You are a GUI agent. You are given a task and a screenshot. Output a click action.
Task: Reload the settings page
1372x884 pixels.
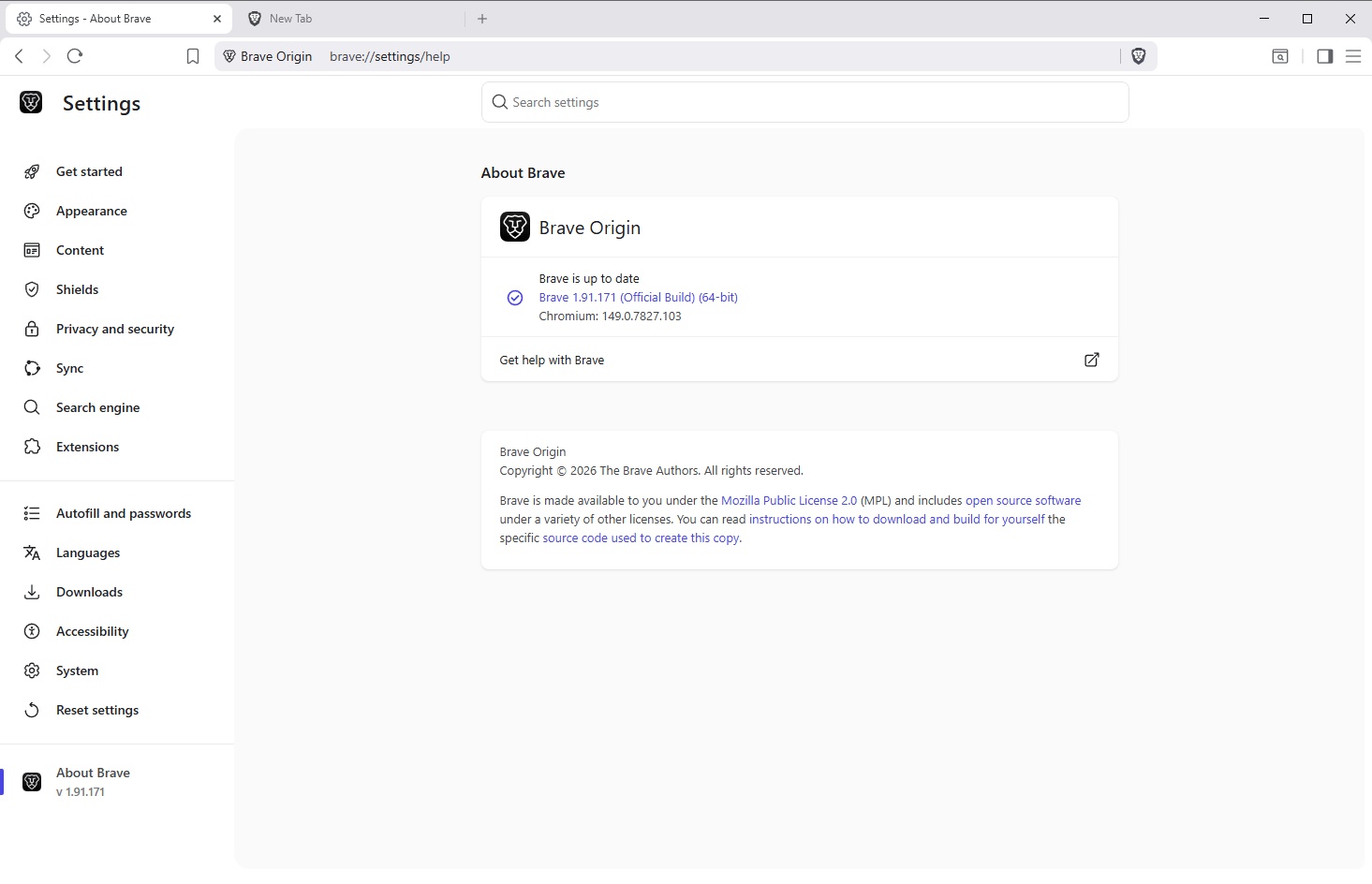75,56
